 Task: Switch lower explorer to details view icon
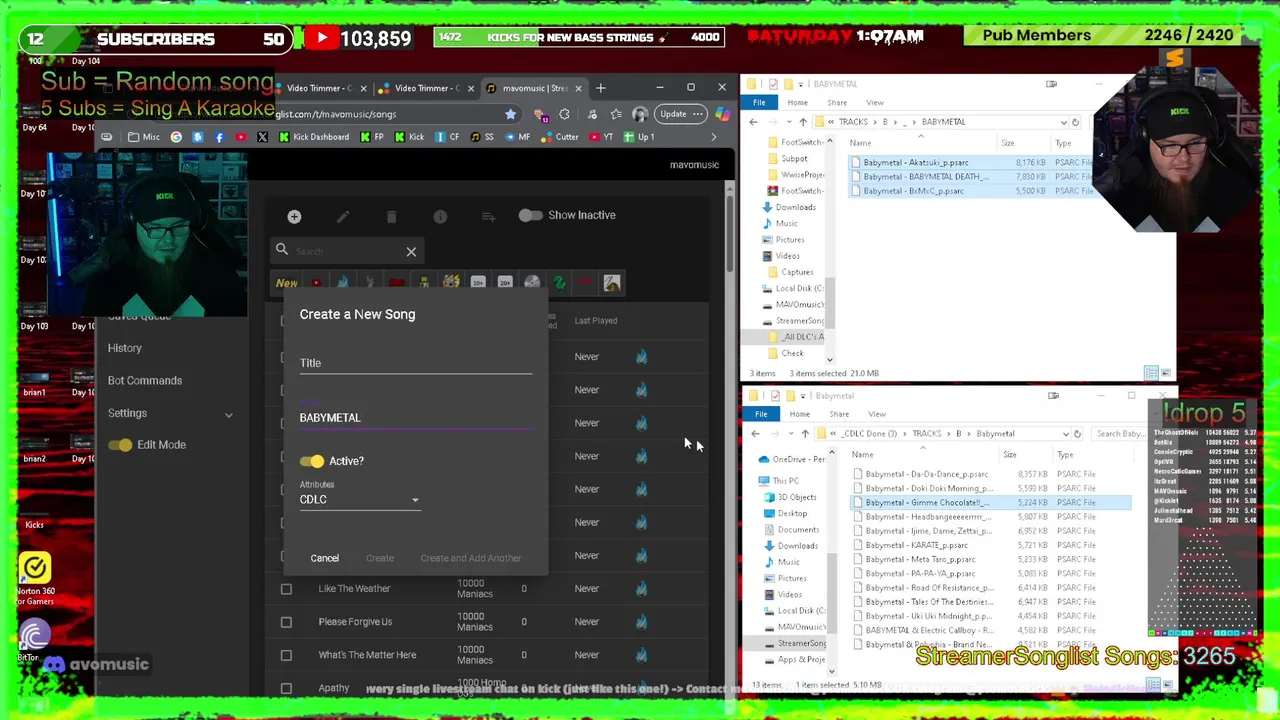(x=1152, y=685)
